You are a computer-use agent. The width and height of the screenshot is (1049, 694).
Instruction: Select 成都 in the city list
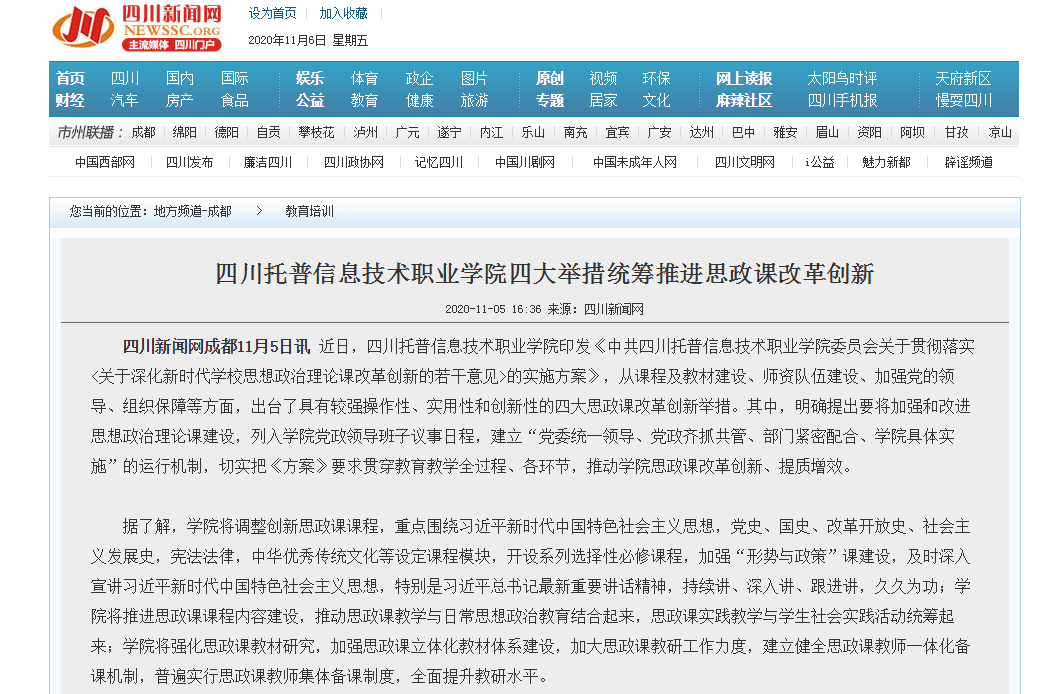point(143,132)
